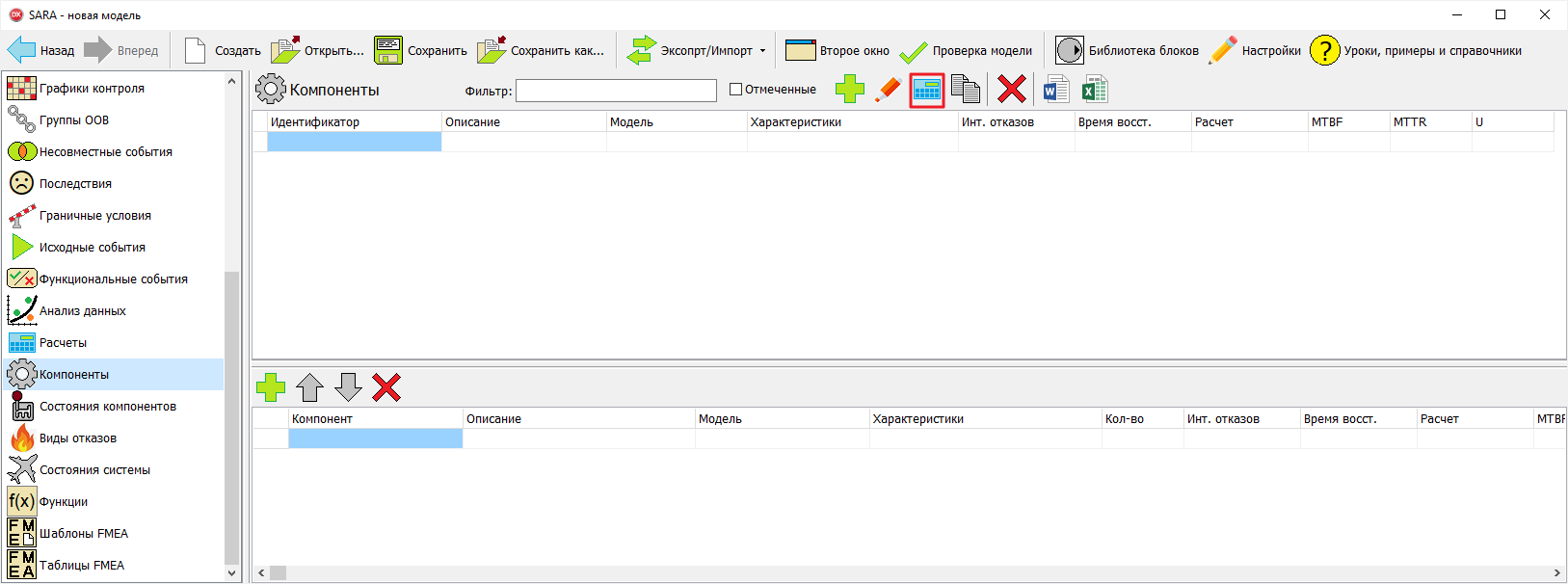Export the components to Word
Screen dimensions: 1568x584
tap(1056, 90)
